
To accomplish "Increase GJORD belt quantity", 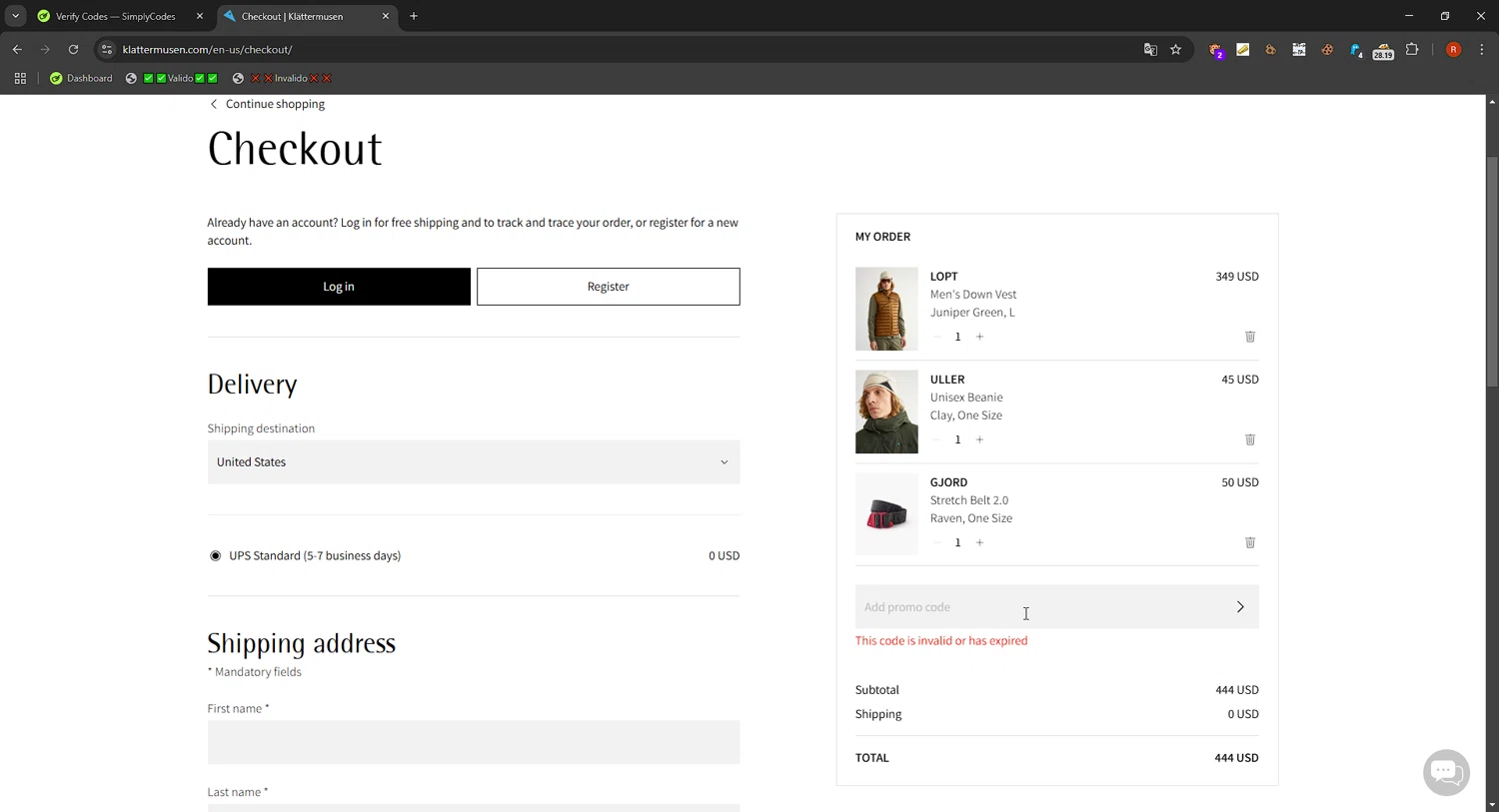I will (x=979, y=542).
